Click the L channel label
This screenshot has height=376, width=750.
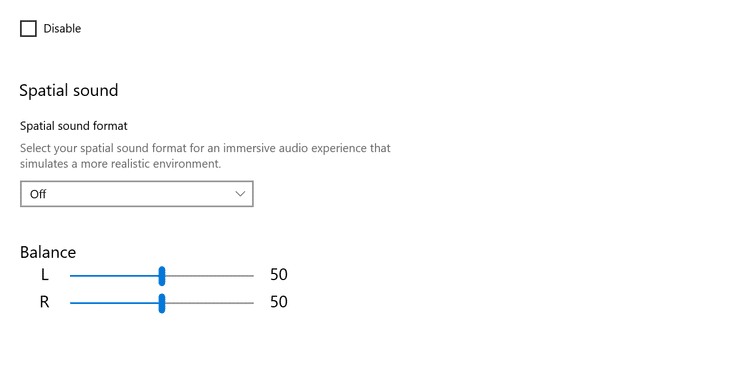pos(44,275)
